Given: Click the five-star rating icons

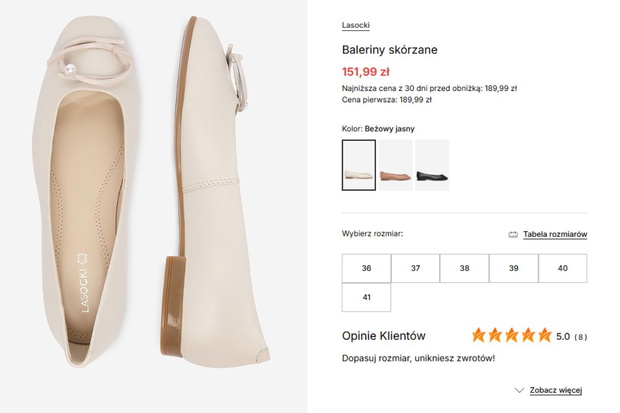Looking at the screenshot, I should click(x=512, y=335).
